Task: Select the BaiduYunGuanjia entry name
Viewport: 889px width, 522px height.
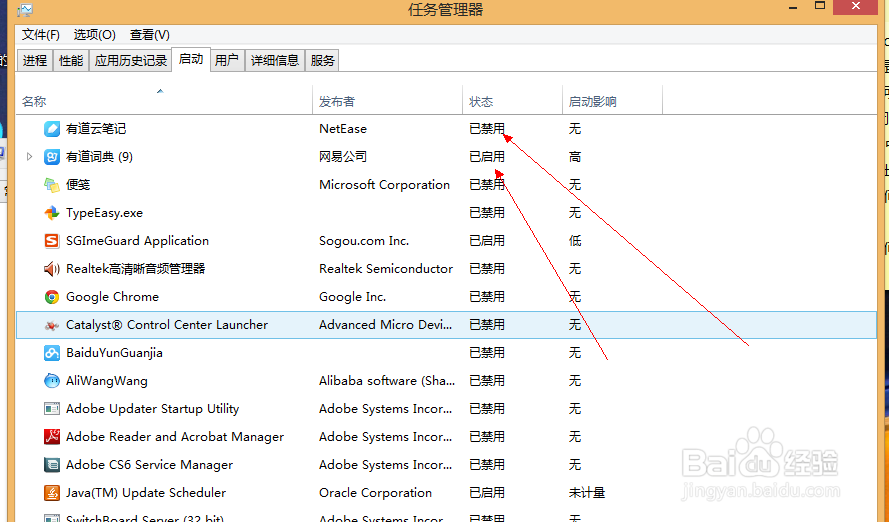Action: (114, 353)
